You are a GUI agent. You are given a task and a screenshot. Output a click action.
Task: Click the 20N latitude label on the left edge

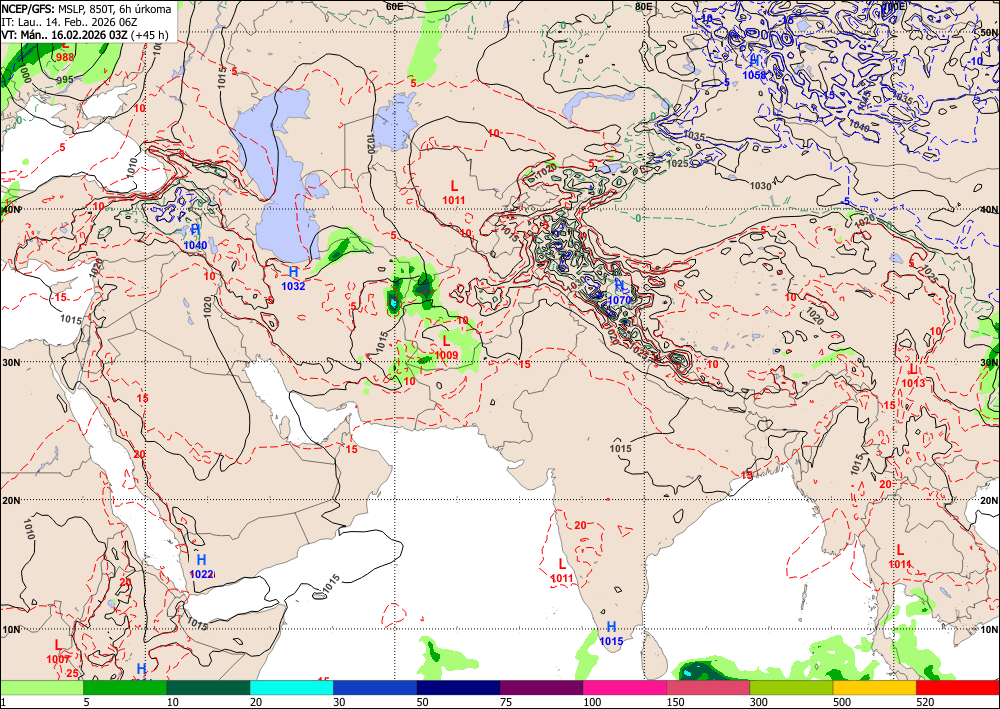click(x=10, y=501)
